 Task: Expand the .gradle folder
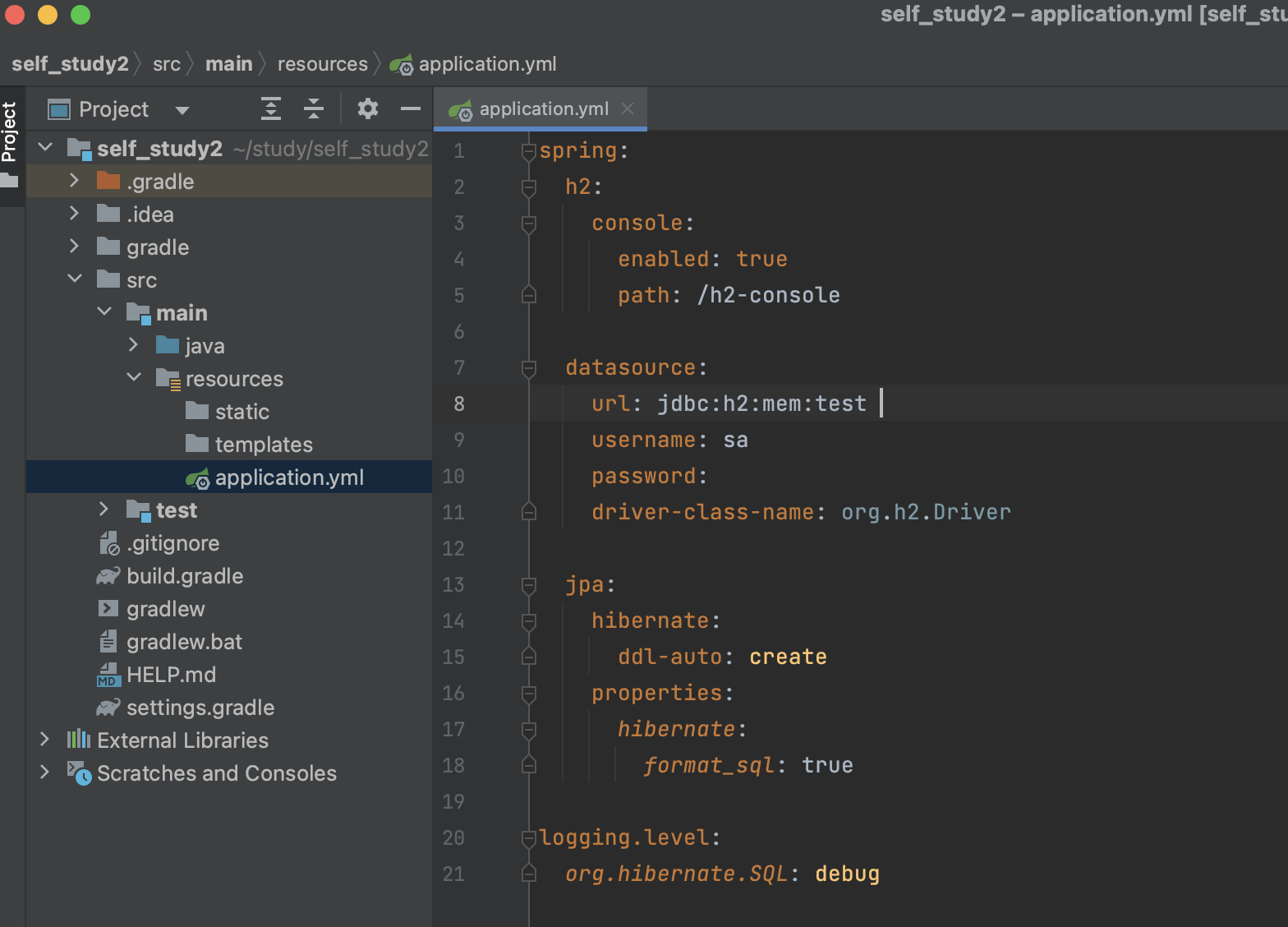tap(74, 180)
